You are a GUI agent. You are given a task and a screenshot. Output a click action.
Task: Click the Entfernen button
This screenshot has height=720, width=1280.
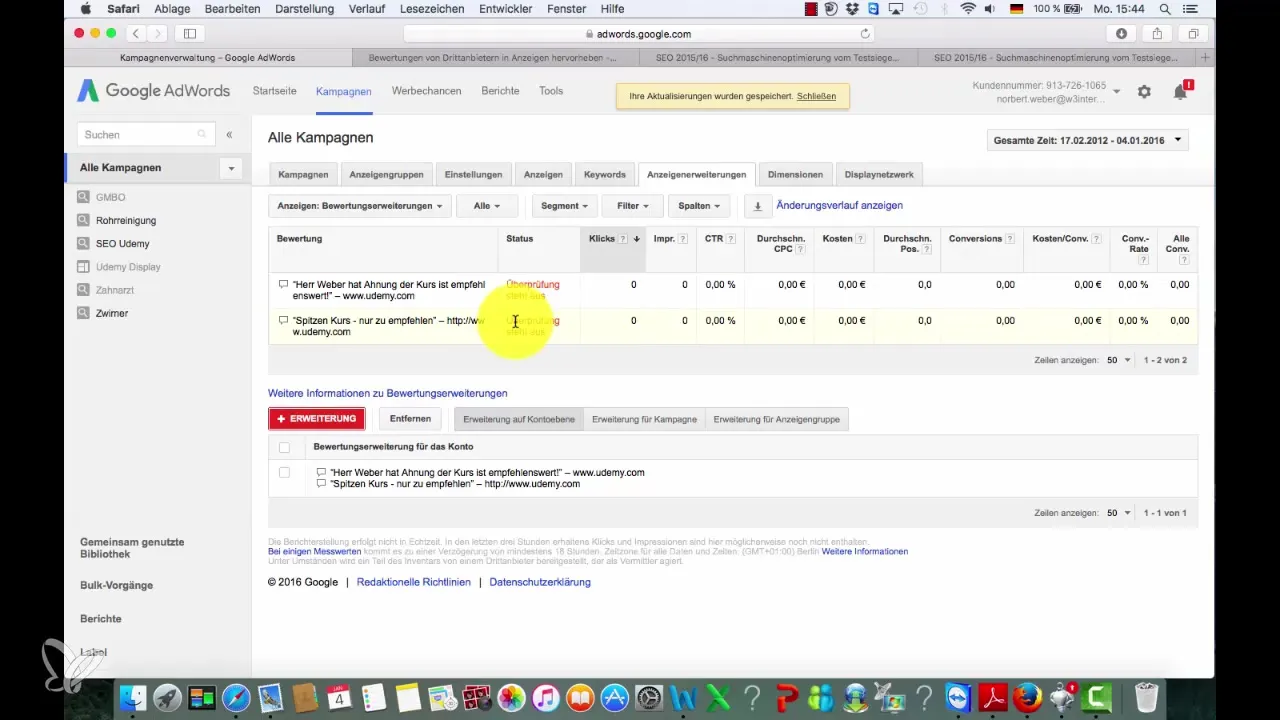tap(410, 419)
